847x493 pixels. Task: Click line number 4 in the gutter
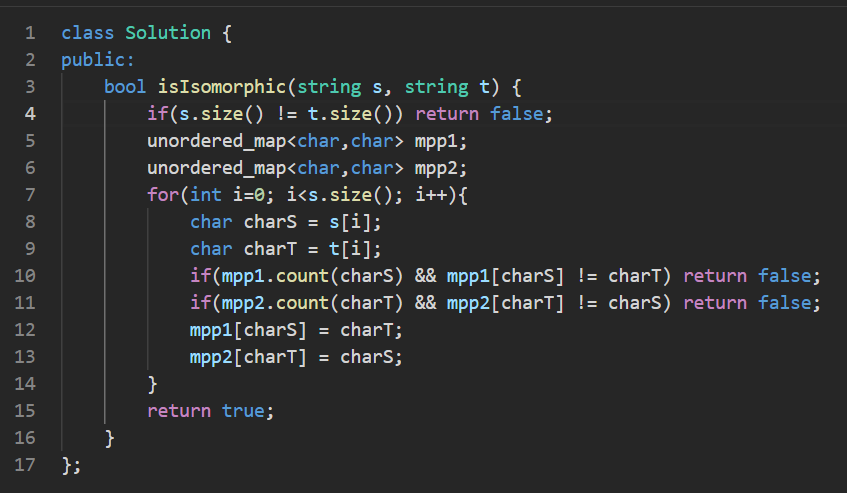click(x=30, y=114)
